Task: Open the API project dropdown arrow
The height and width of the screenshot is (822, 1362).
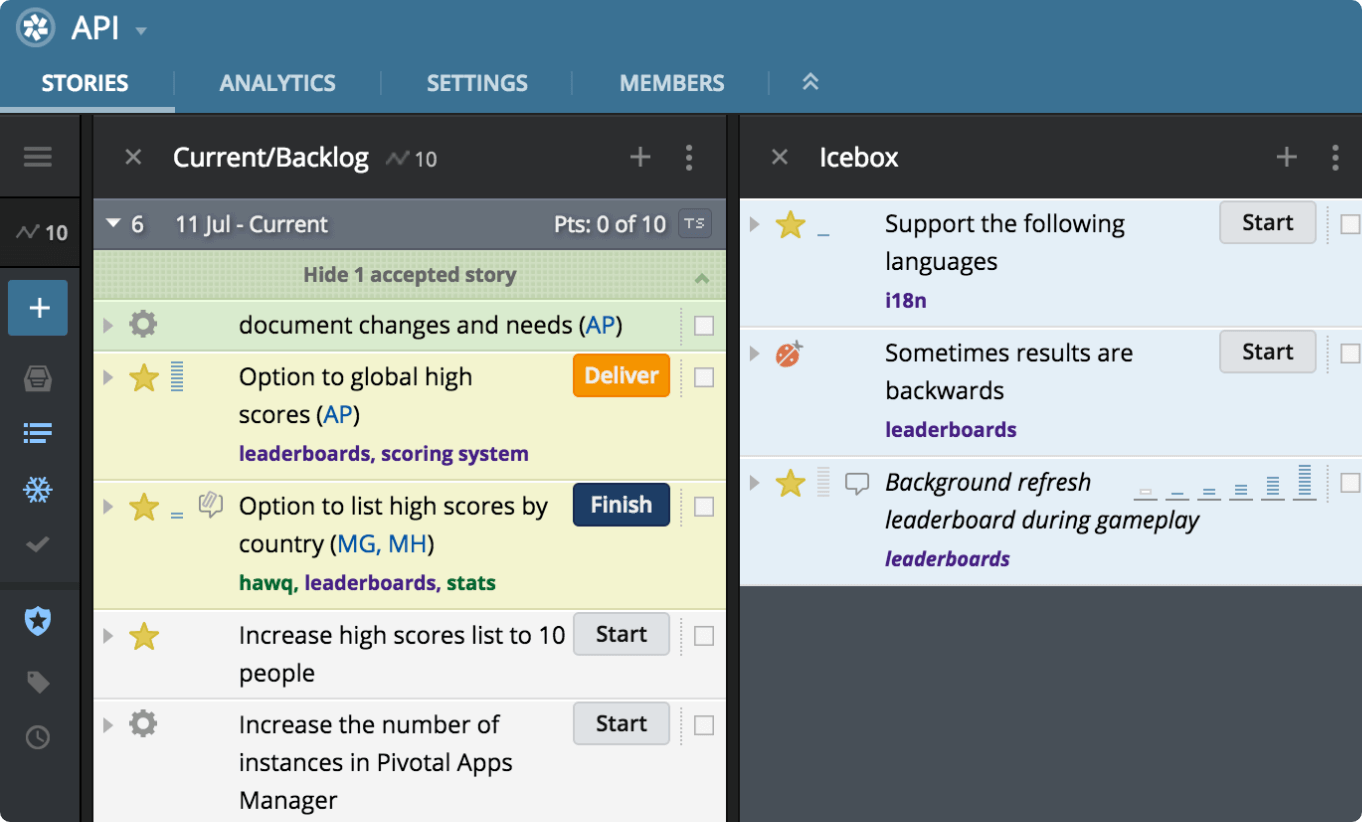Action: click(x=141, y=31)
